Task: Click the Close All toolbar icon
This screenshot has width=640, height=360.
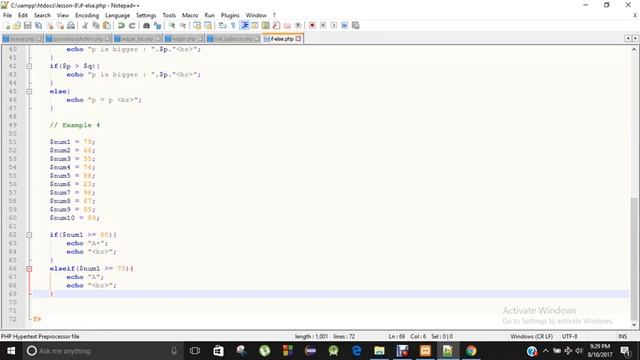Action: [x=60, y=25]
